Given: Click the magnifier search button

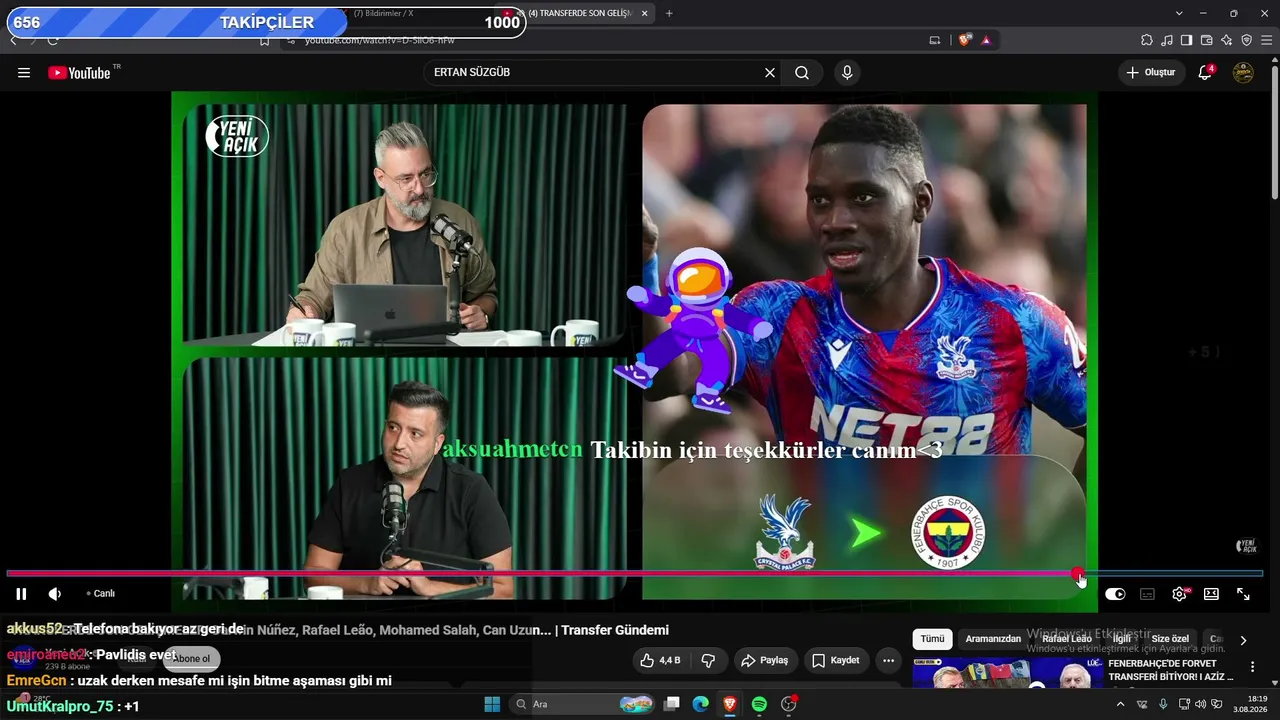Looking at the screenshot, I should [x=802, y=73].
